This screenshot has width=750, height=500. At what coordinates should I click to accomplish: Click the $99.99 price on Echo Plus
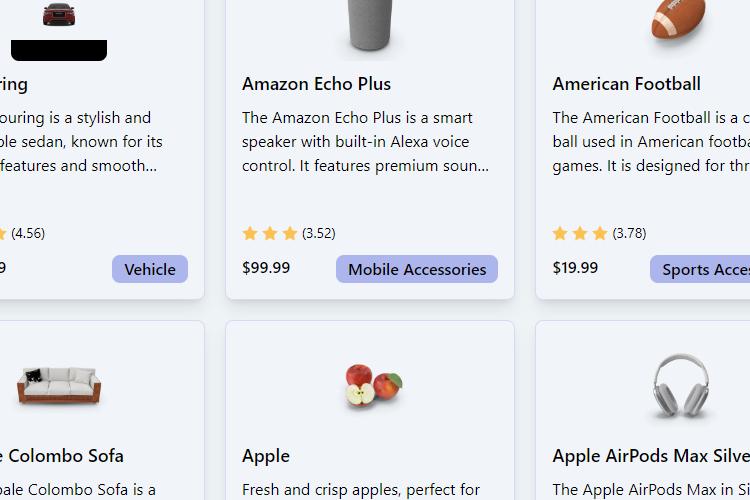(x=266, y=267)
